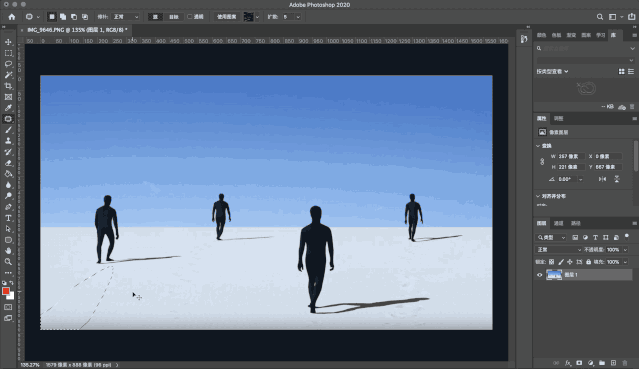Enable the 透明 checkbox in options bar

click(189, 17)
